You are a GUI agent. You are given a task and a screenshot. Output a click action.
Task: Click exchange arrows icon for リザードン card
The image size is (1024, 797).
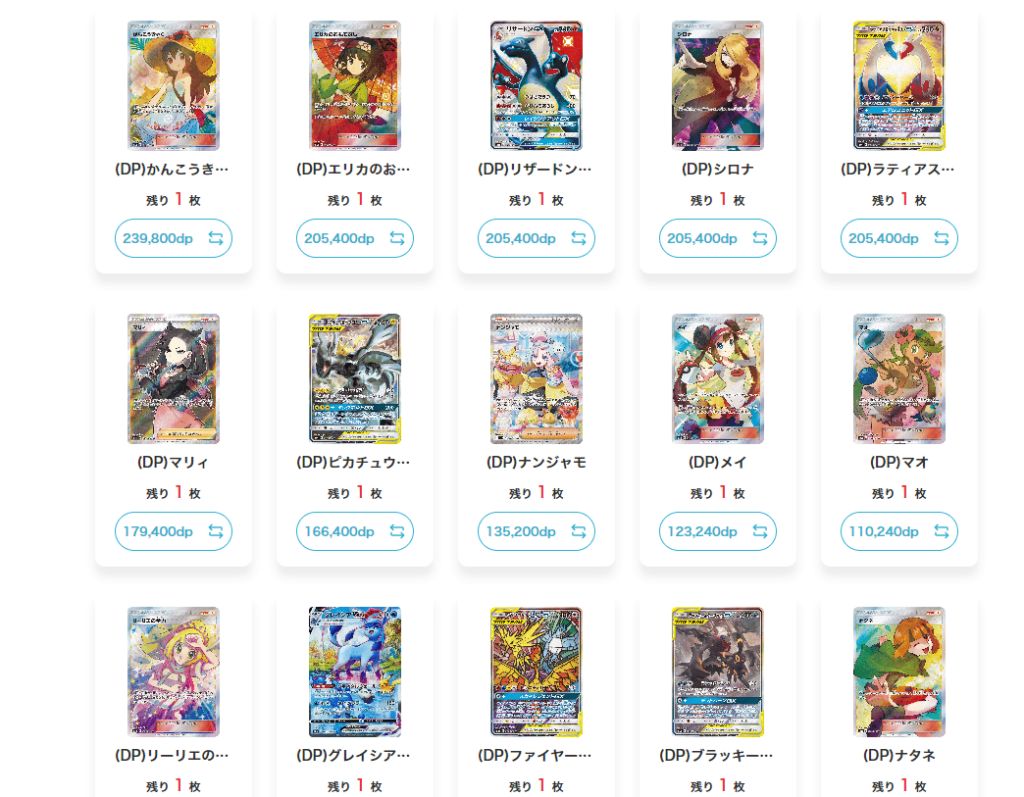click(x=579, y=238)
